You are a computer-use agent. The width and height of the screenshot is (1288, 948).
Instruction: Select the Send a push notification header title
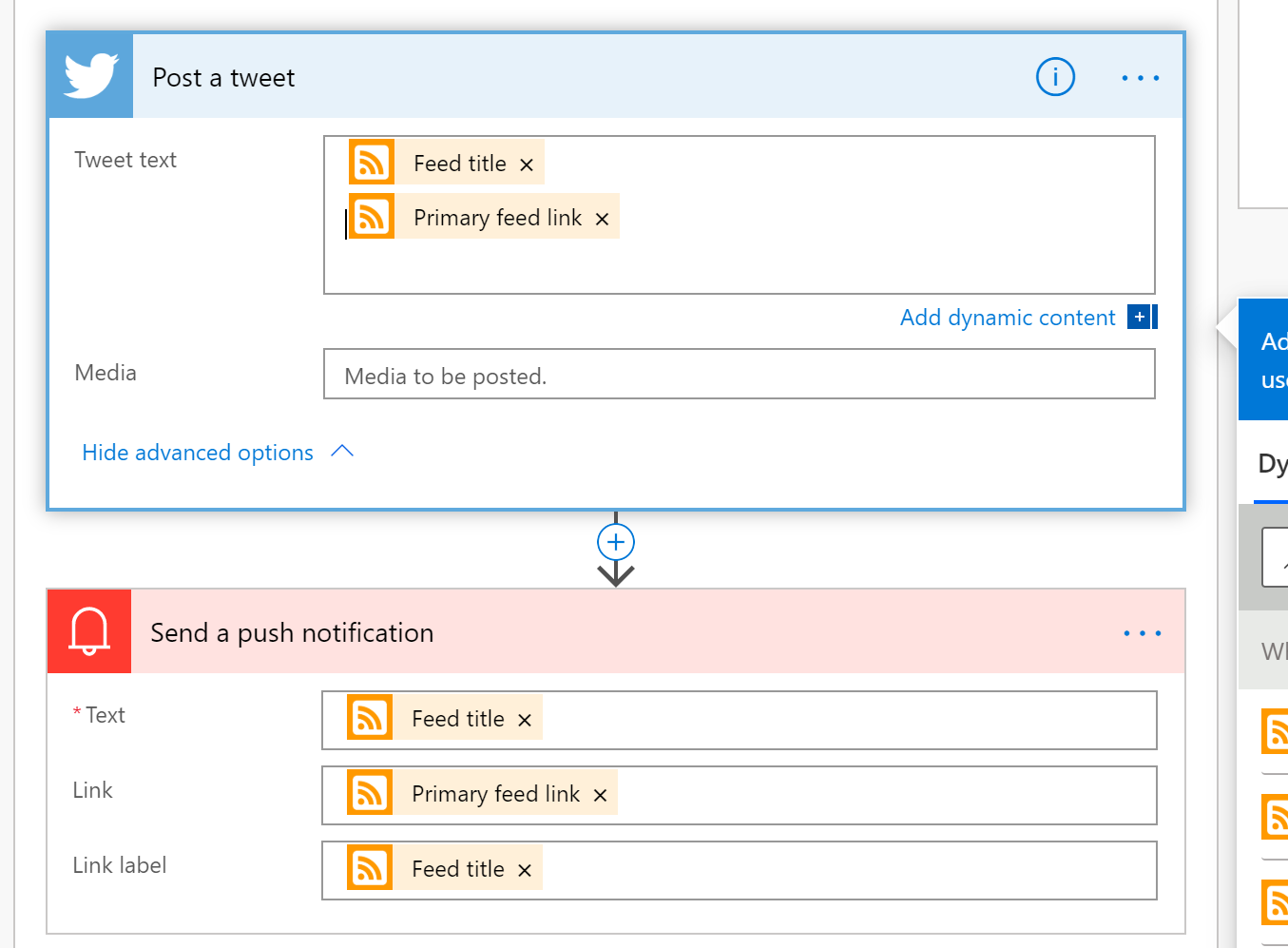coord(292,633)
